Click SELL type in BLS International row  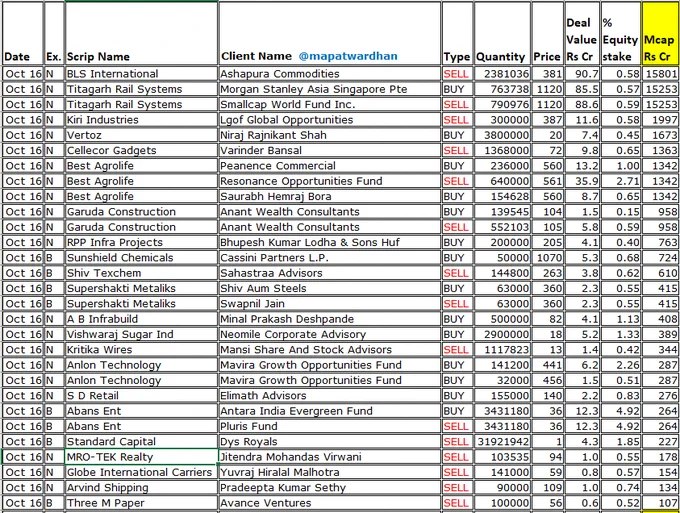457,74
